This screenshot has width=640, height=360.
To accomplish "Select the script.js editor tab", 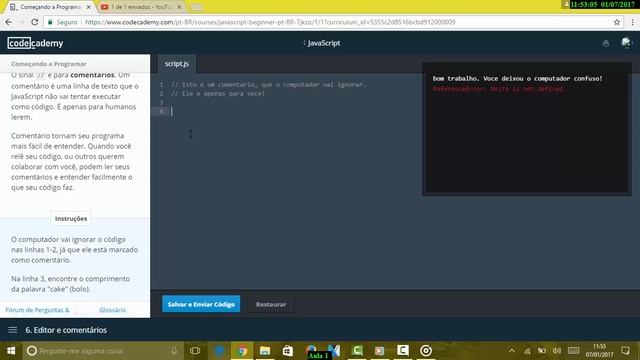I will [x=177, y=64].
